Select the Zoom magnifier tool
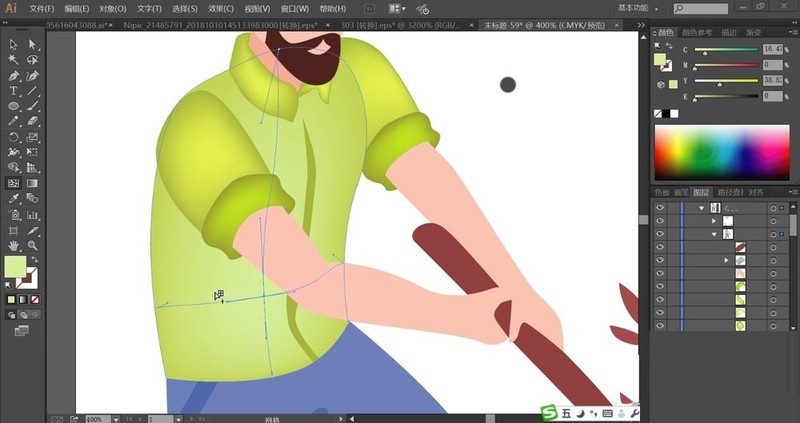This screenshot has width=800, height=423. 32,245
